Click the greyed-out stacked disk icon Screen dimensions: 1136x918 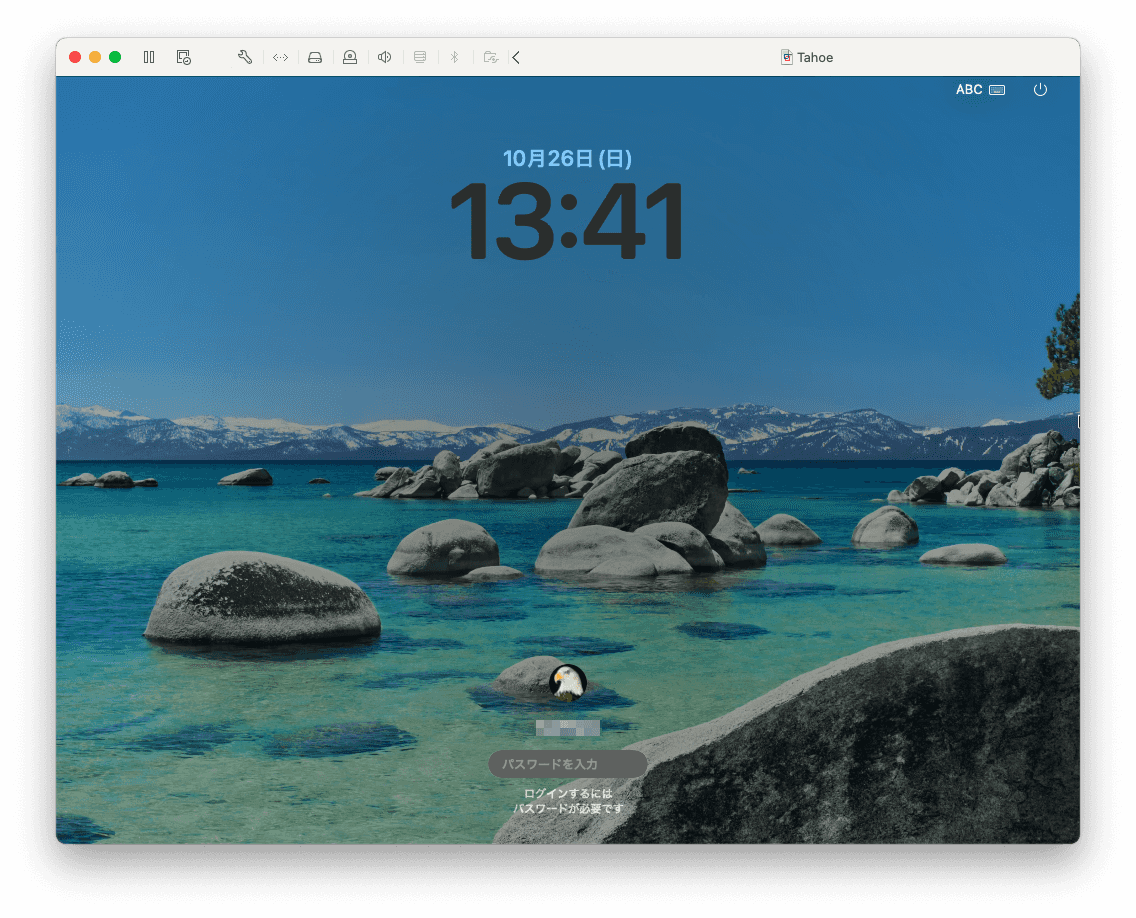[x=420, y=57]
